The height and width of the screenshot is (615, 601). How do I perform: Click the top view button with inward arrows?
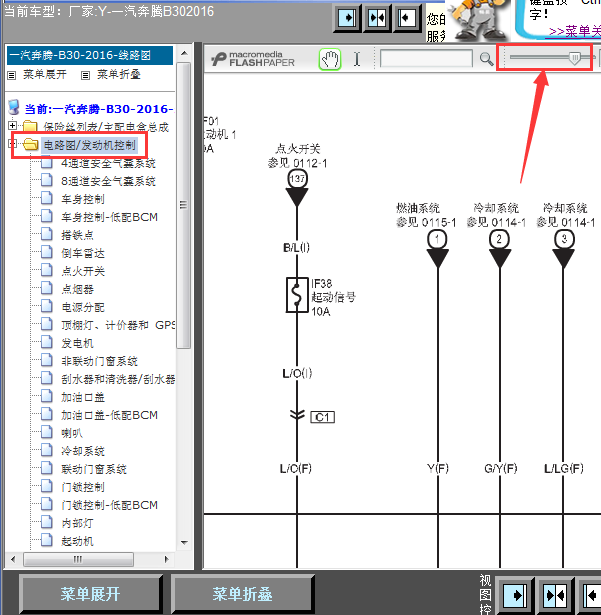click(377, 18)
